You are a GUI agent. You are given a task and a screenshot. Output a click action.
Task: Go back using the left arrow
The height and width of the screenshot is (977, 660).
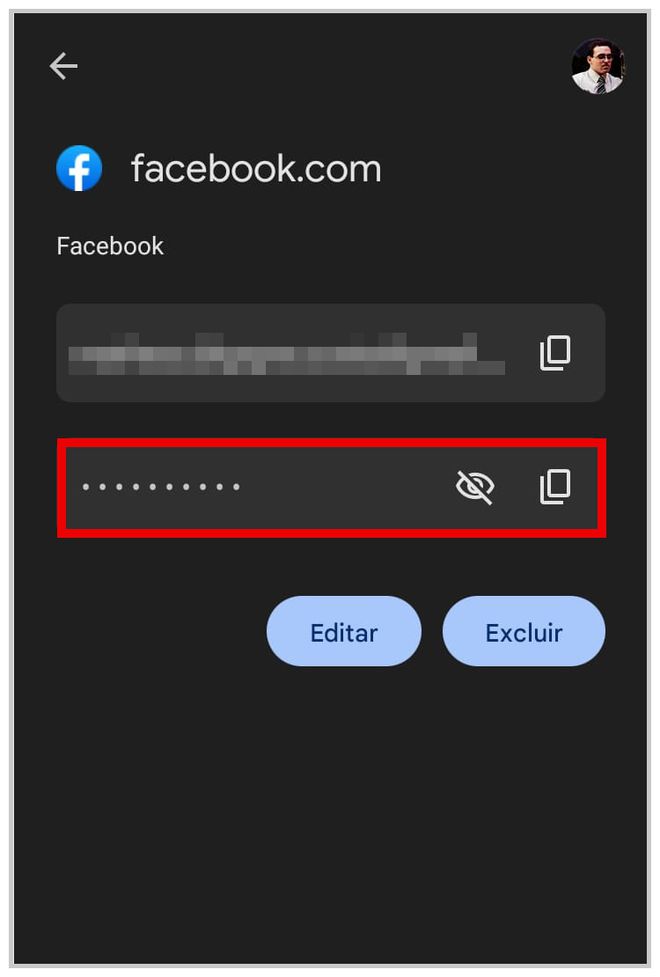[x=64, y=66]
